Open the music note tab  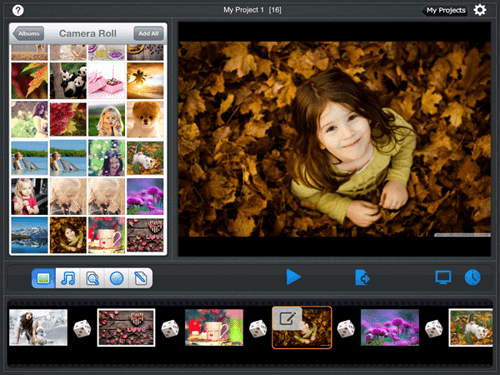tap(68, 278)
